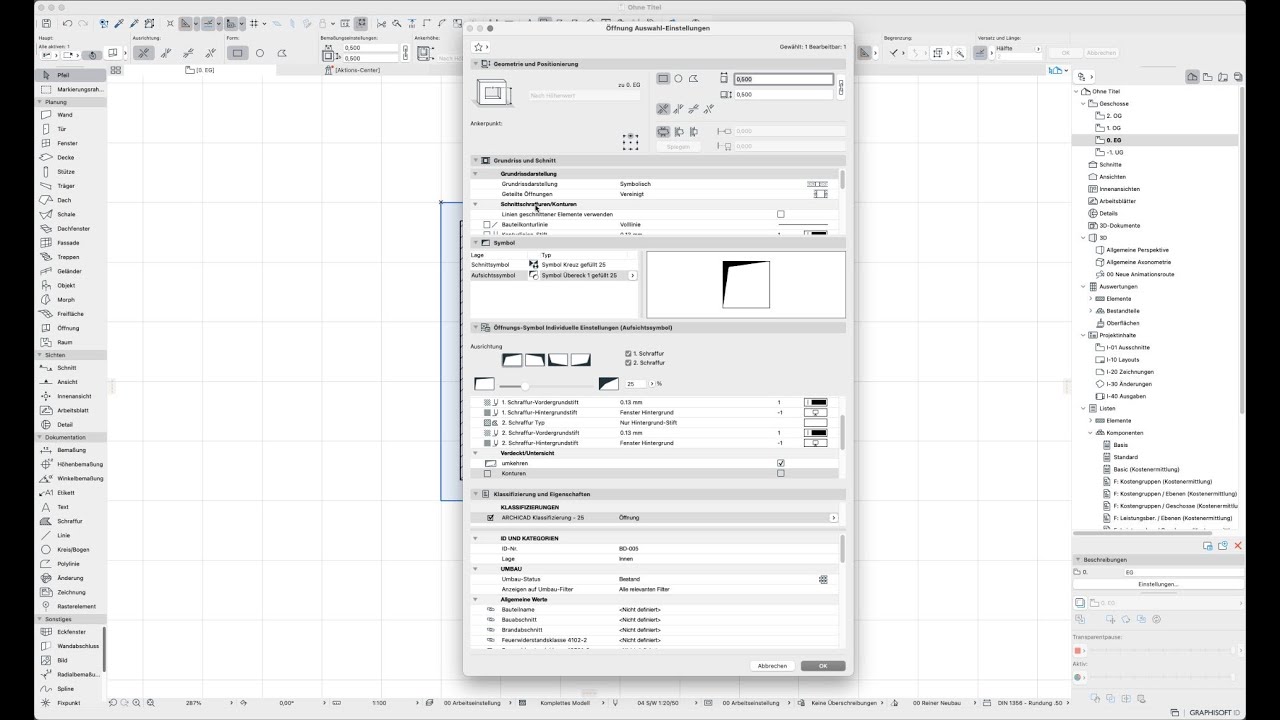Collapse the Verdeckt/Untersicht group
The width and height of the screenshot is (1280, 720).
point(476,453)
